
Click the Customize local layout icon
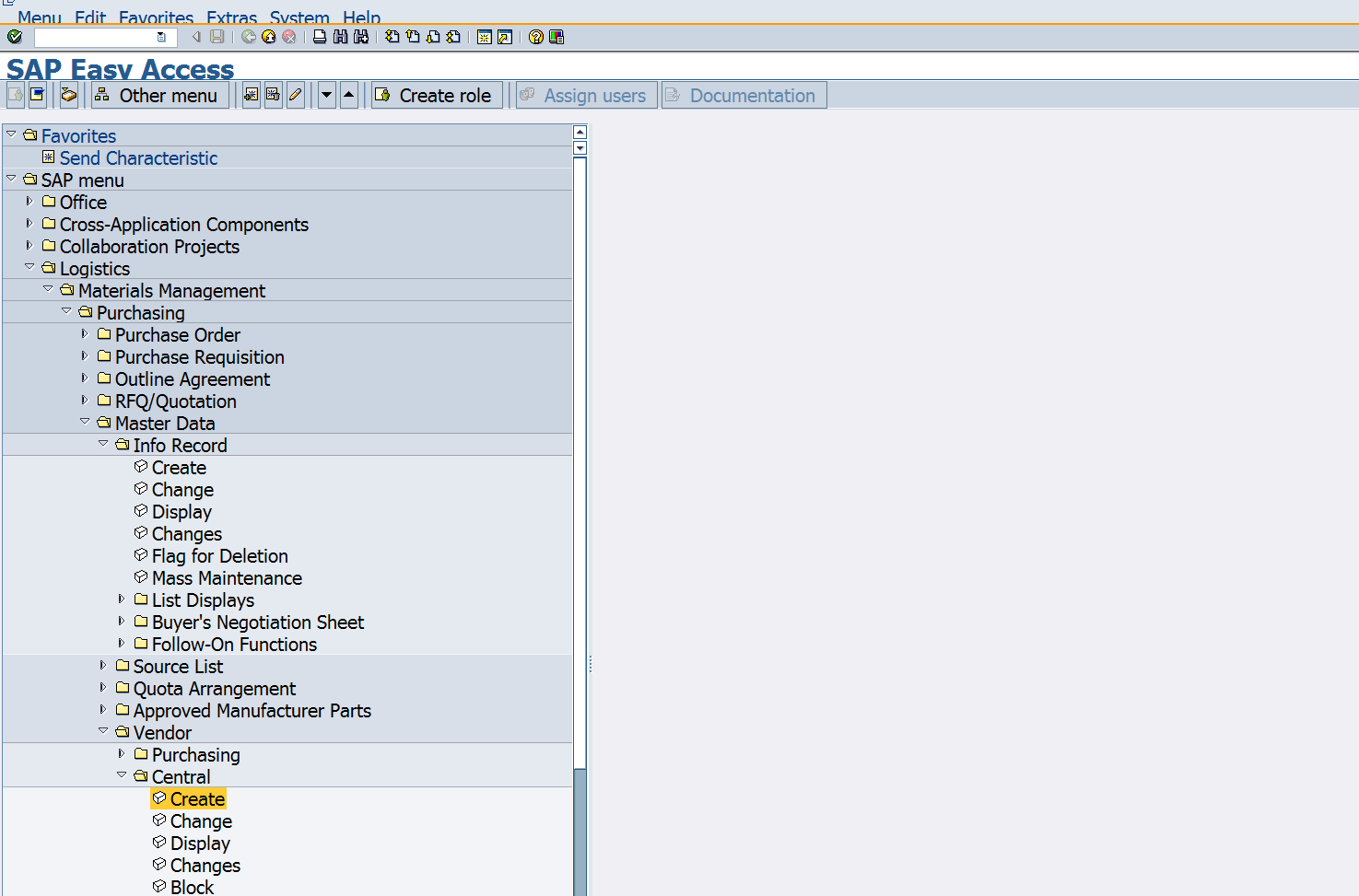coord(556,37)
